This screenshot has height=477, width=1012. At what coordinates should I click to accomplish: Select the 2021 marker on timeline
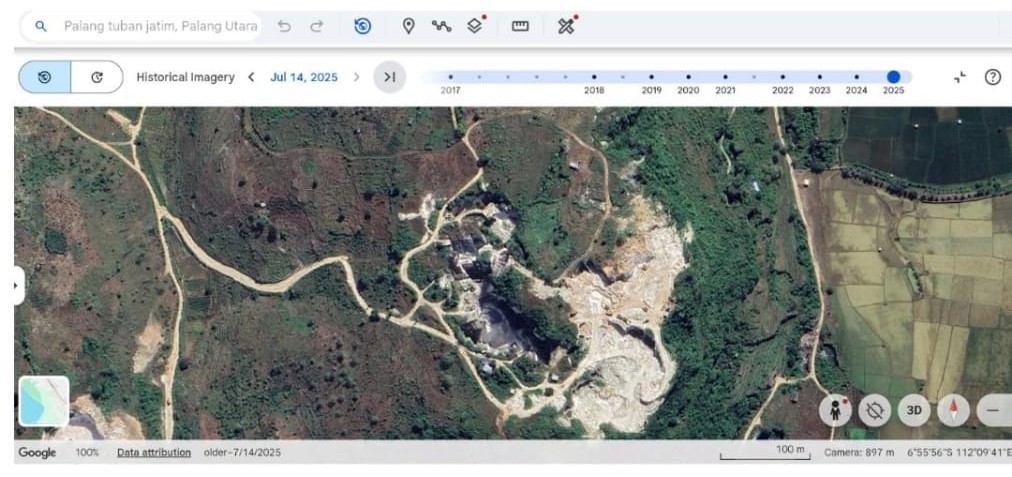coord(725,77)
